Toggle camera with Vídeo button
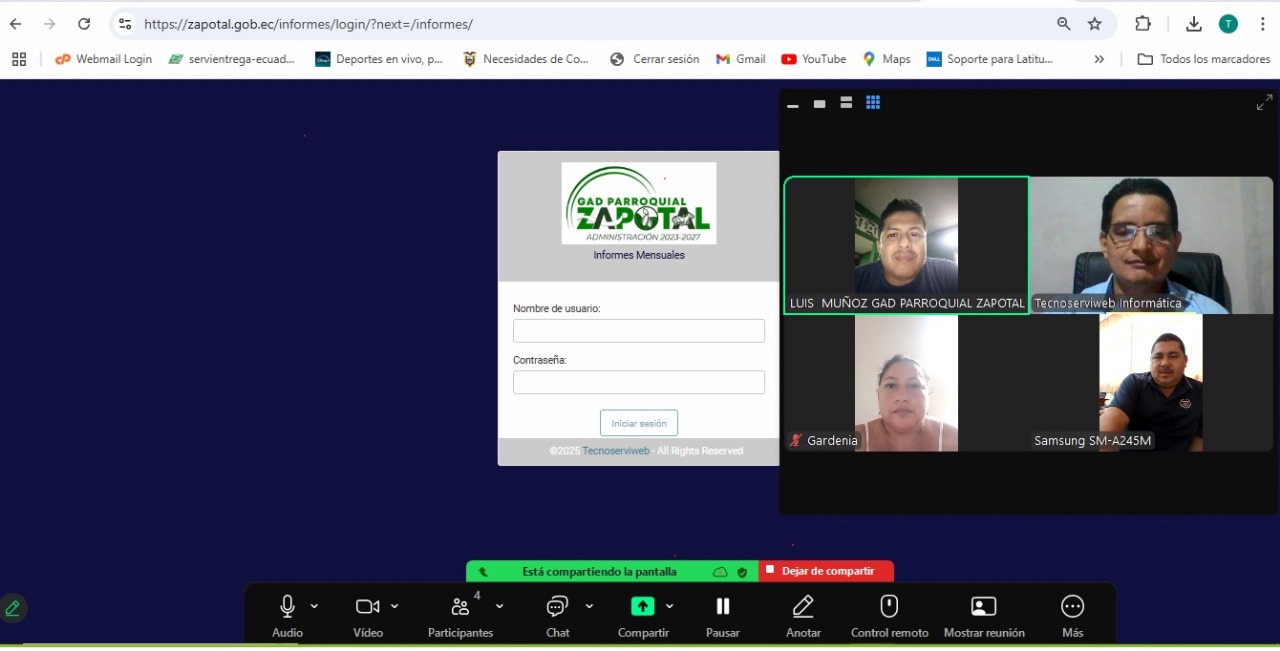The image size is (1280, 651). [x=367, y=607]
